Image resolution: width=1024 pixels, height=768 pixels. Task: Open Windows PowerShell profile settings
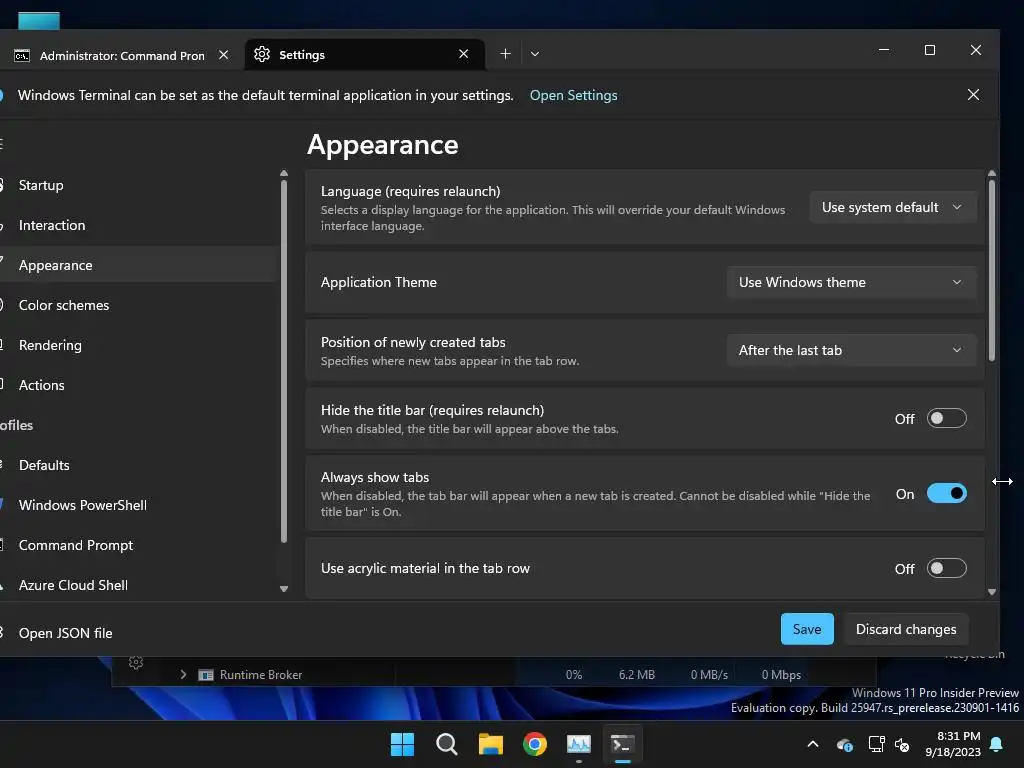140,505
